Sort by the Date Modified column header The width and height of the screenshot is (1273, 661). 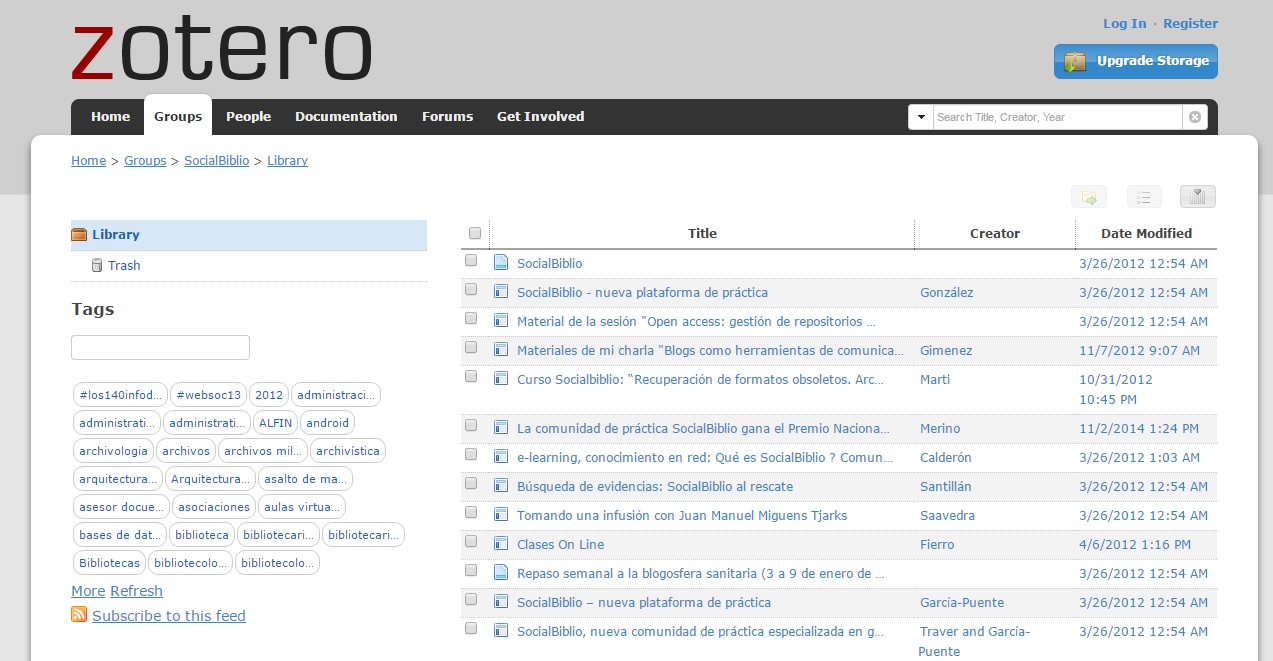[1146, 233]
